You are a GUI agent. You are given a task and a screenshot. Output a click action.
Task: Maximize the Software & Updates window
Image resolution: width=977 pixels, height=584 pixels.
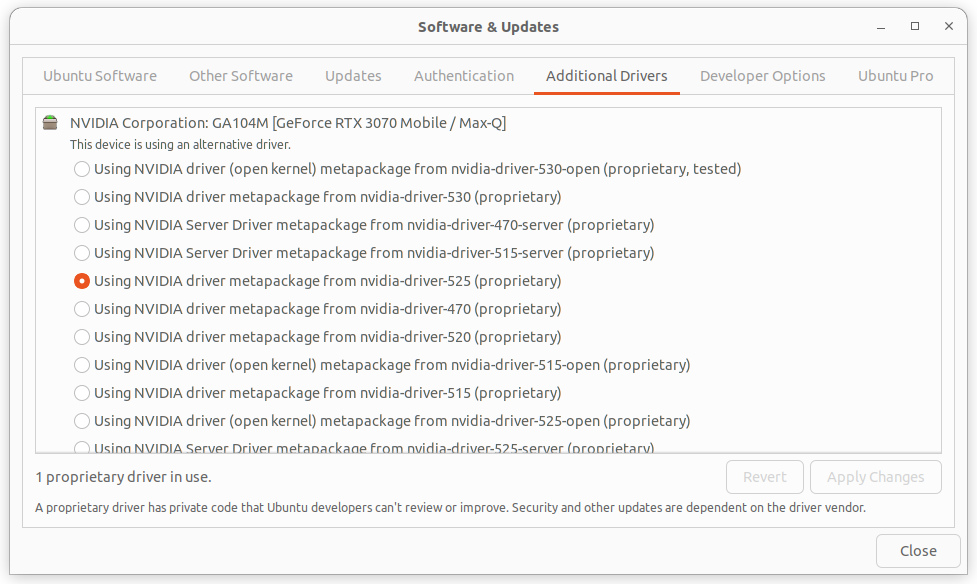click(915, 26)
